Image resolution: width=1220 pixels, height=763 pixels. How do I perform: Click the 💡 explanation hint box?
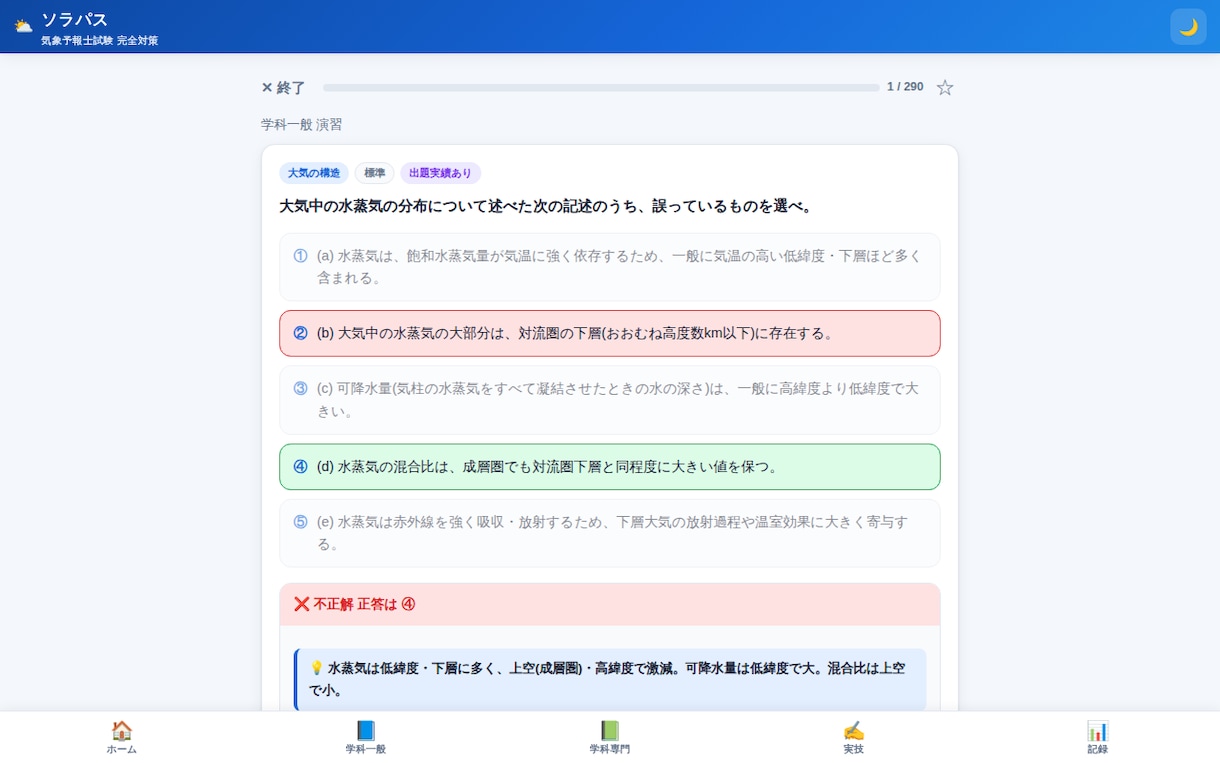click(x=610, y=679)
